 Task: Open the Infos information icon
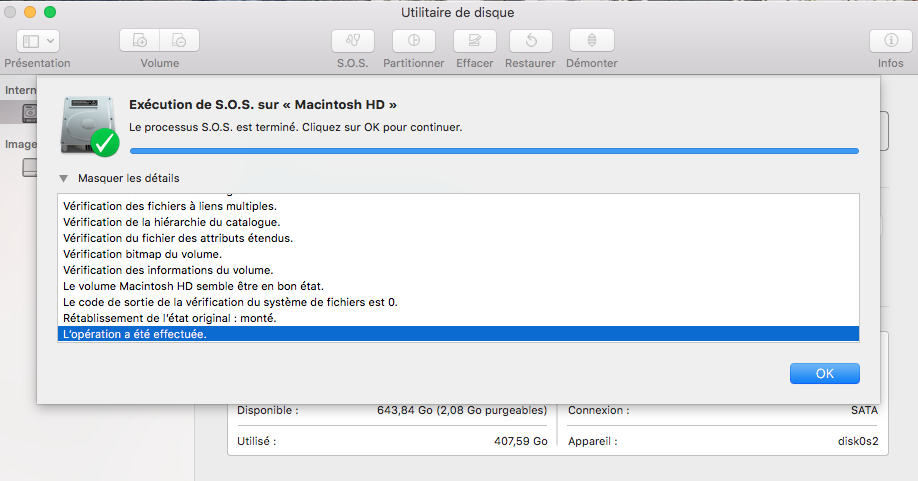tap(890, 41)
